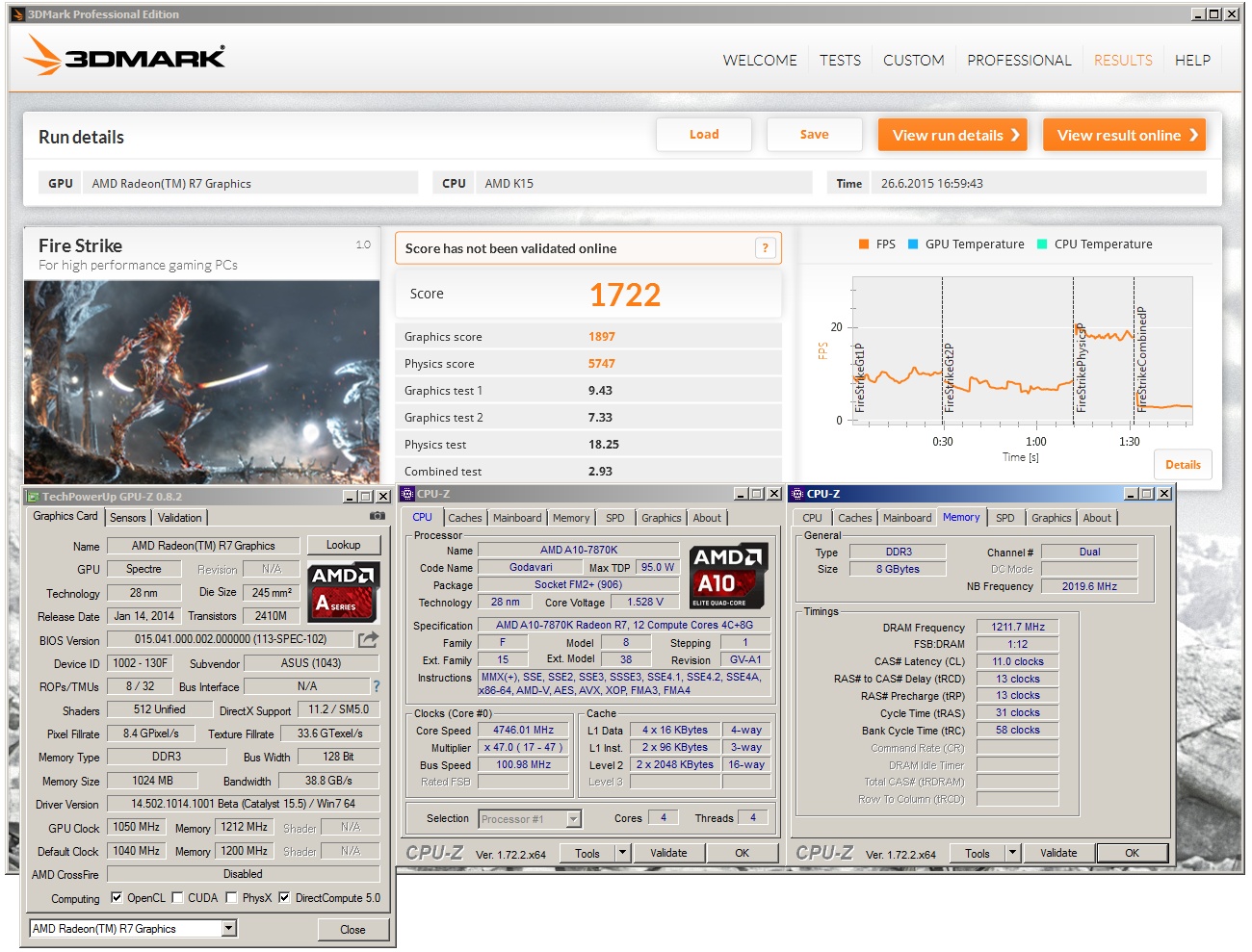
Task: Click the 3DMark logo
Action: click(125, 56)
